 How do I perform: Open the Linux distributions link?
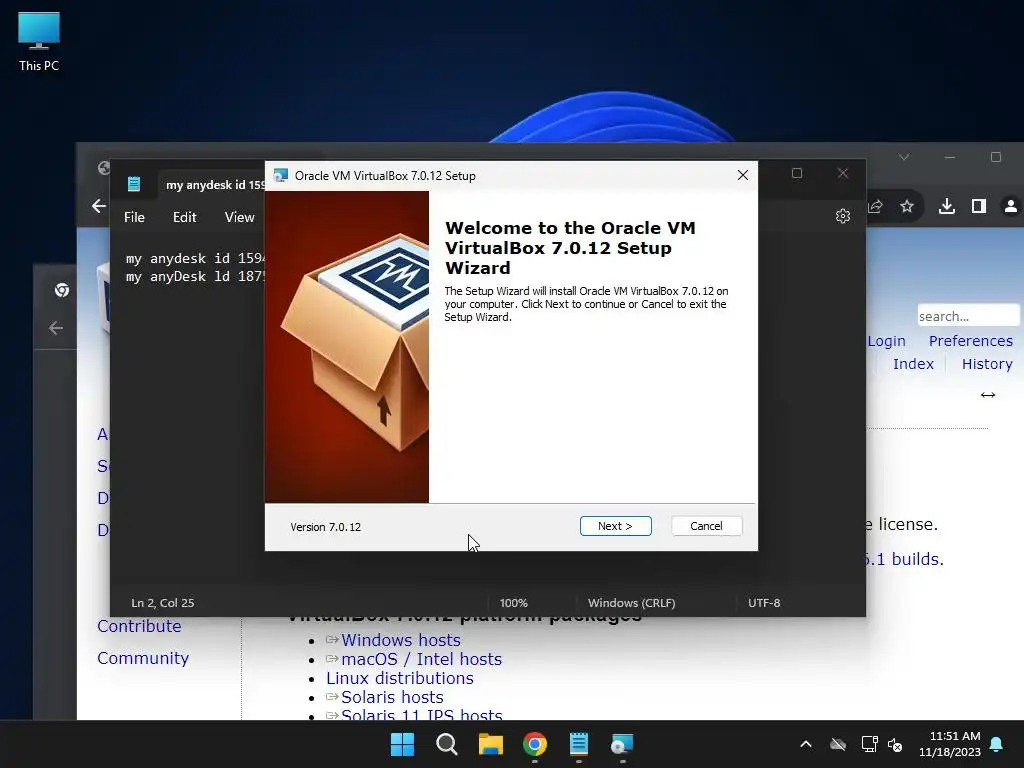[x=400, y=678]
